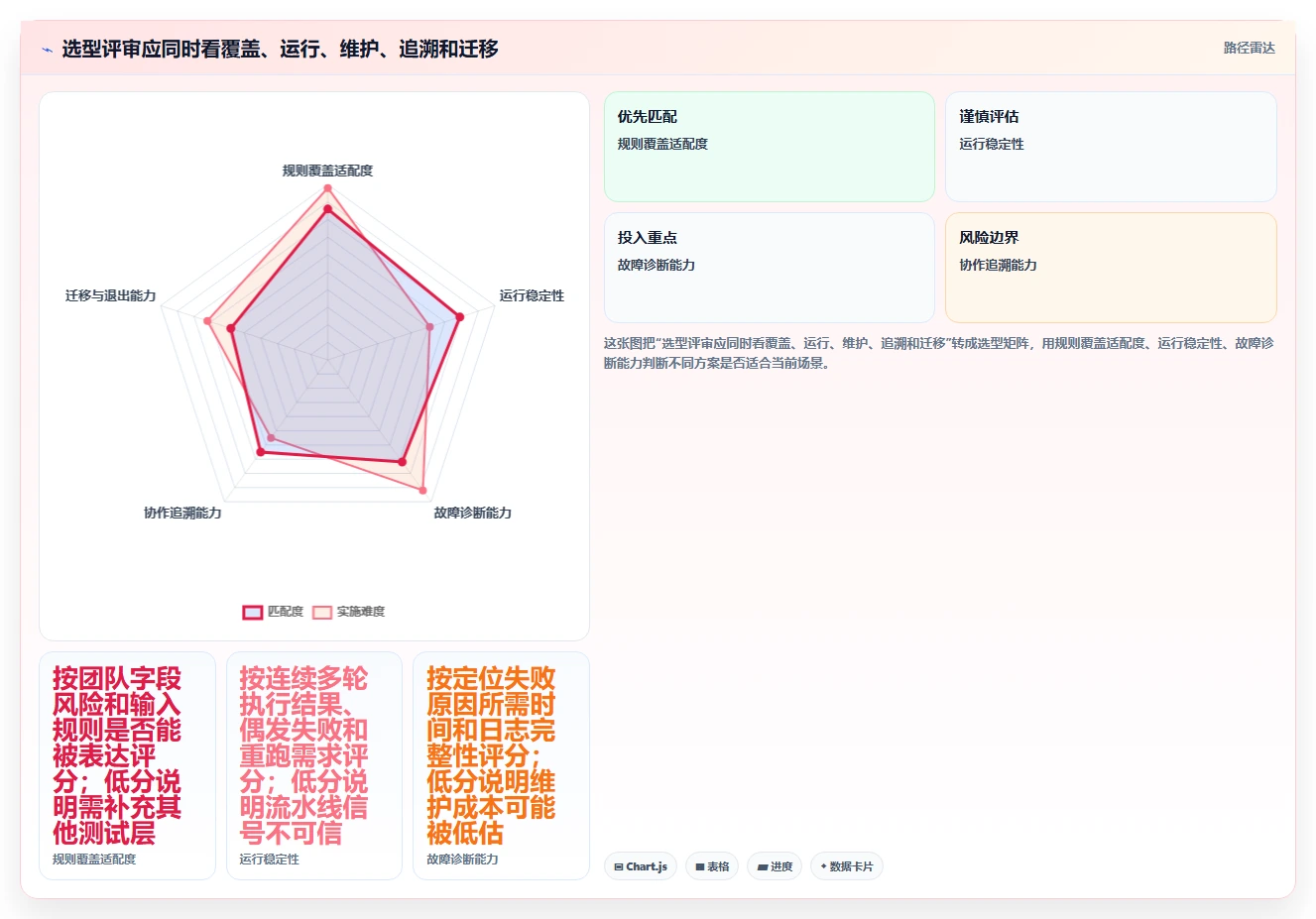Screen dimensions: 1316x919
Task: Click 运行稳定性 caption under the pink card
Action: (269, 860)
